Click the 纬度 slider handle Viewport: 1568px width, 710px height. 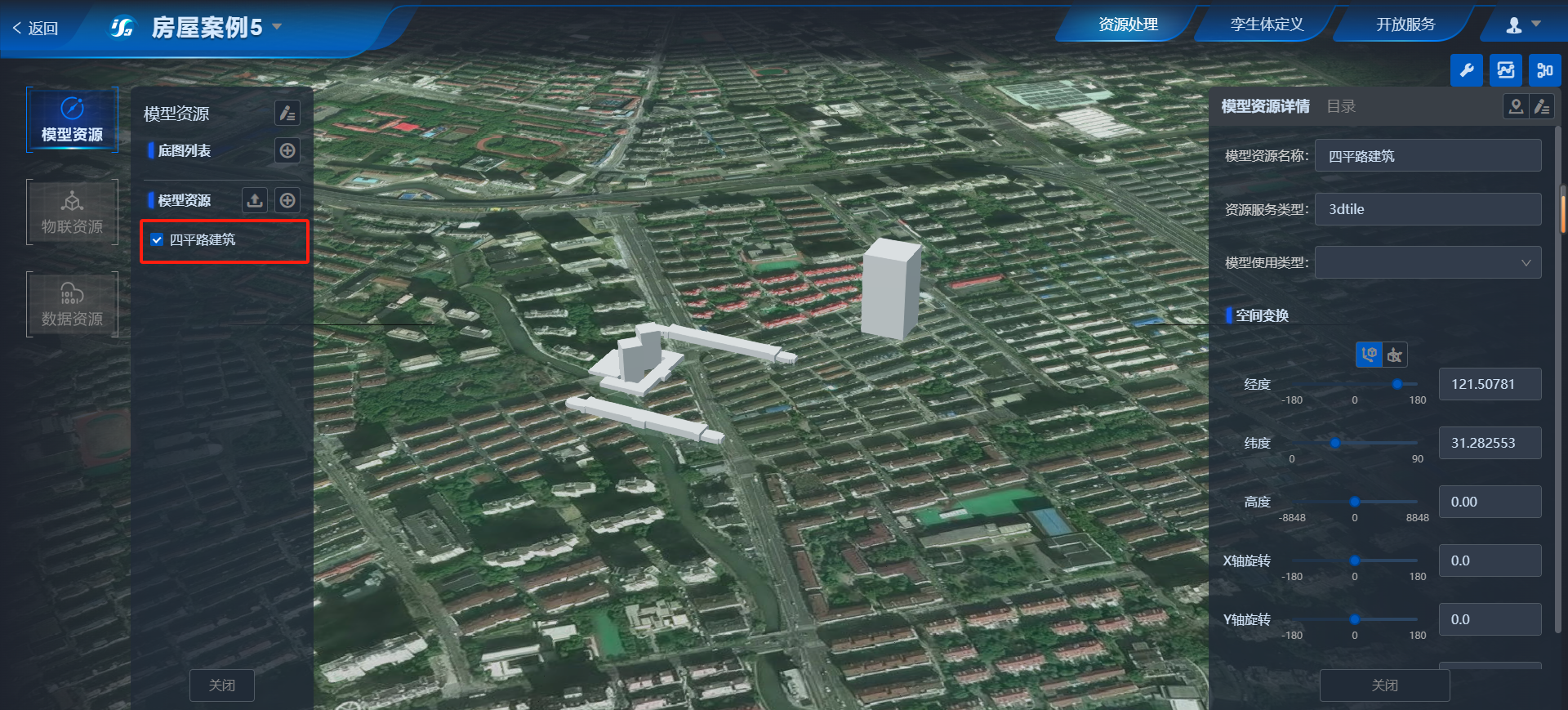(x=1334, y=443)
